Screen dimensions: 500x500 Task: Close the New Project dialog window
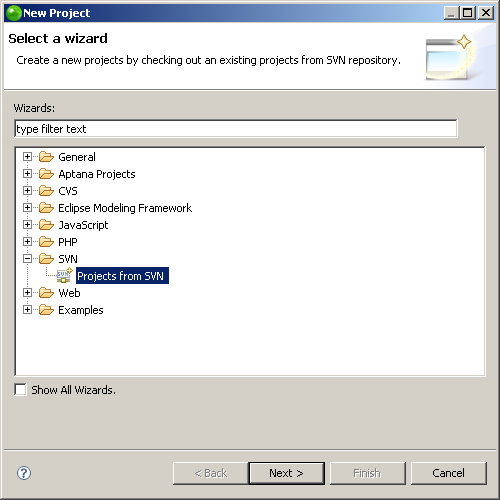[486, 13]
